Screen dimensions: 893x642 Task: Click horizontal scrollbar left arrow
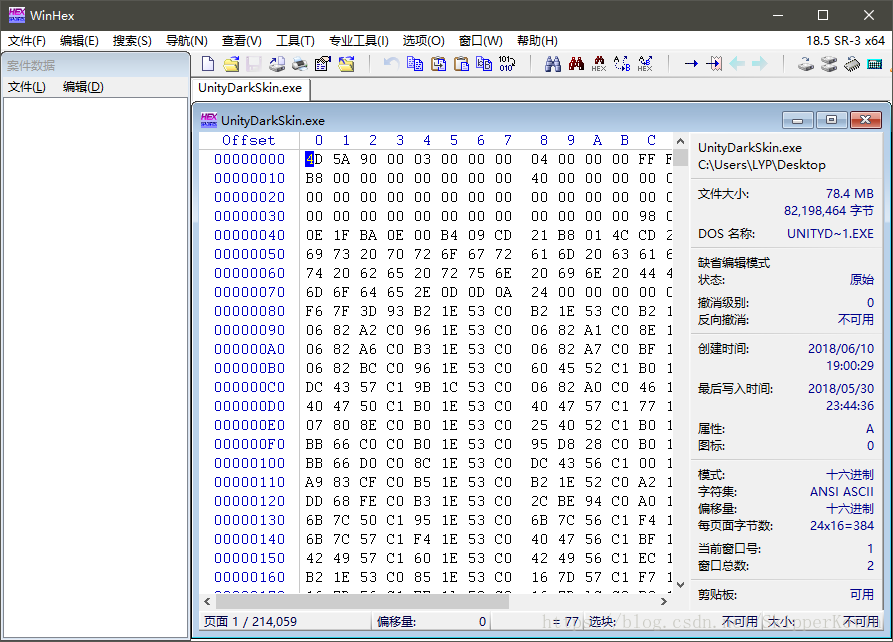coord(207,601)
